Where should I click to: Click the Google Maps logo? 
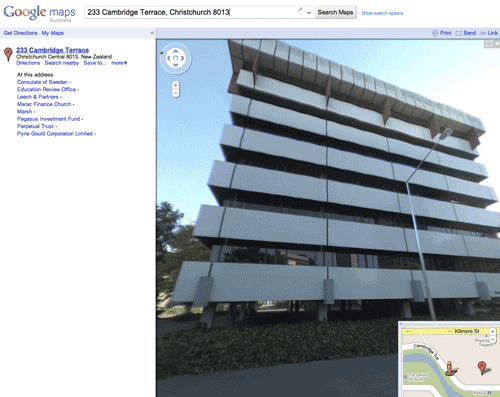(39, 13)
